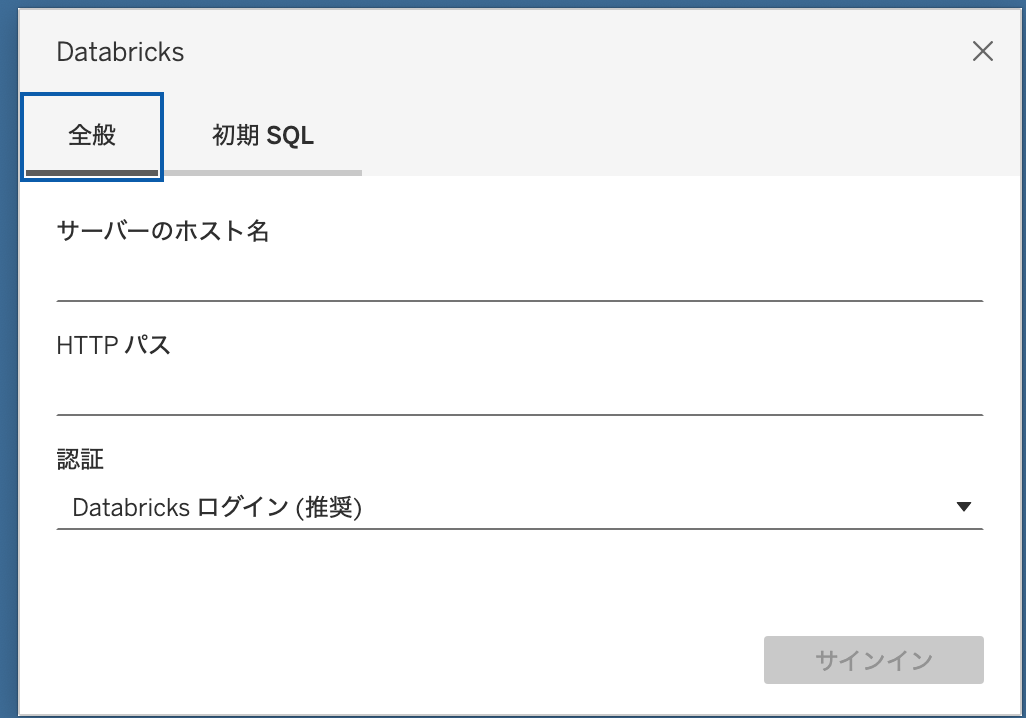Screen dimensions: 1026x718
Task: Expand authentication method list via arrow
Action: [964, 507]
